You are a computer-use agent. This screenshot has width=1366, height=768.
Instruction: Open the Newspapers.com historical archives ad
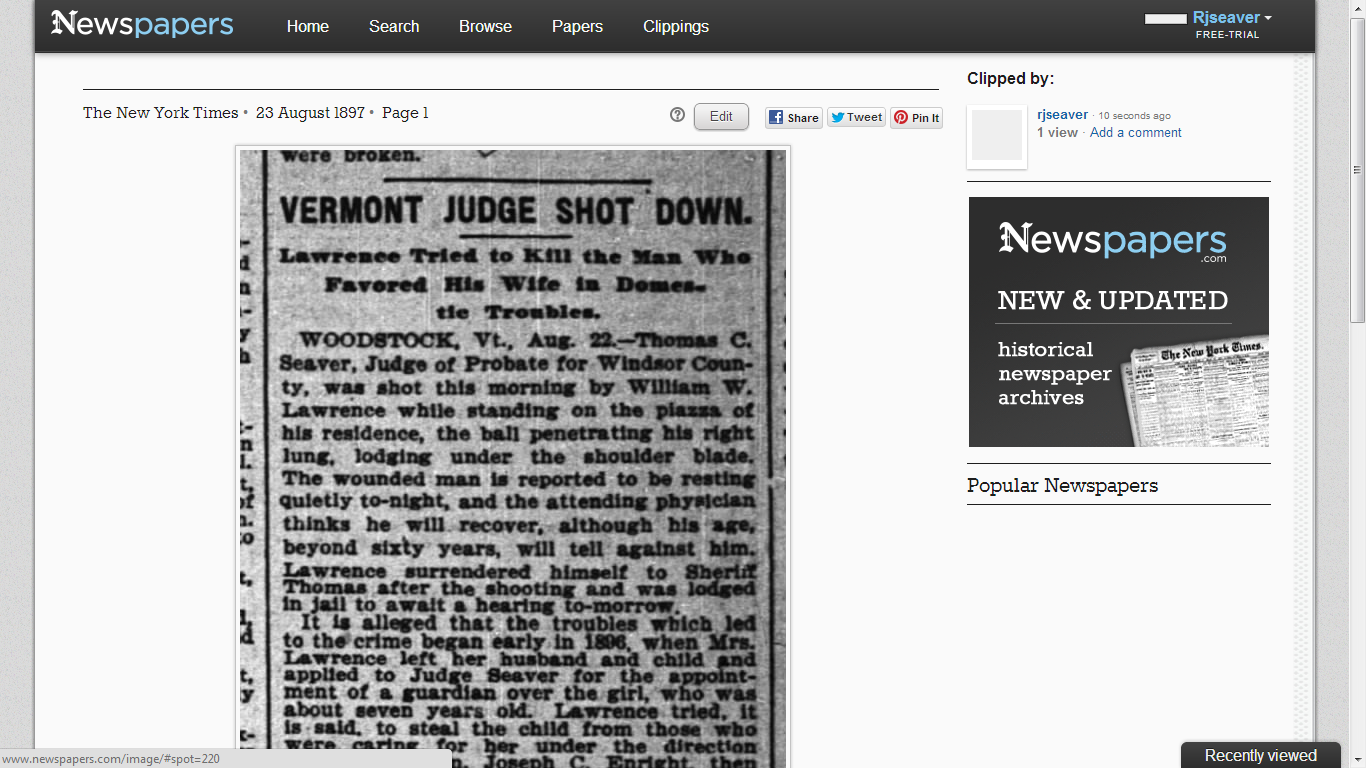pyautogui.click(x=1119, y=322)
